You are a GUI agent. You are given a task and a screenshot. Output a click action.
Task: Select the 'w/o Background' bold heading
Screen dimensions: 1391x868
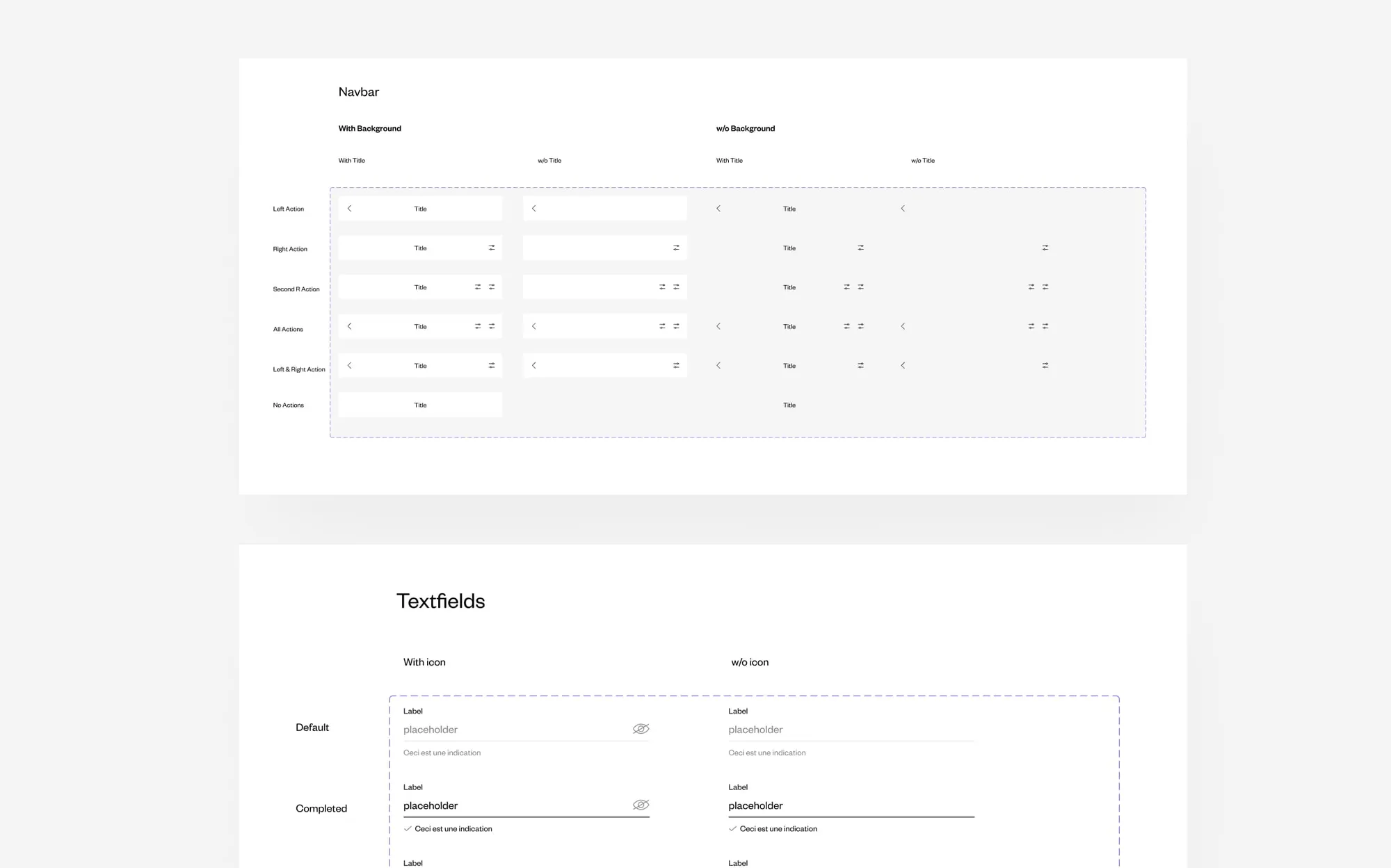click(x=746, y=129)
